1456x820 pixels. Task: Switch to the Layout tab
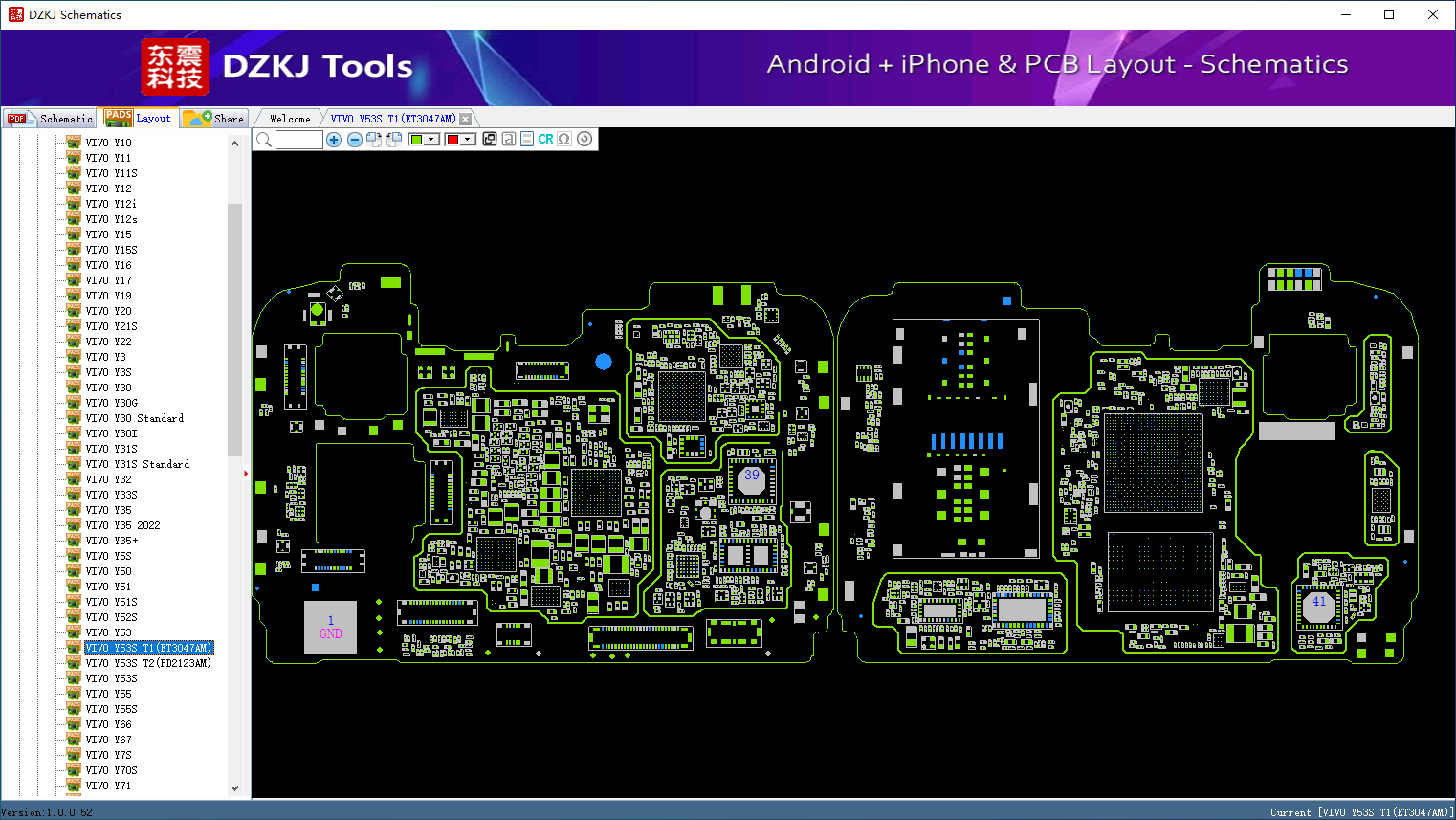(138, 118)
